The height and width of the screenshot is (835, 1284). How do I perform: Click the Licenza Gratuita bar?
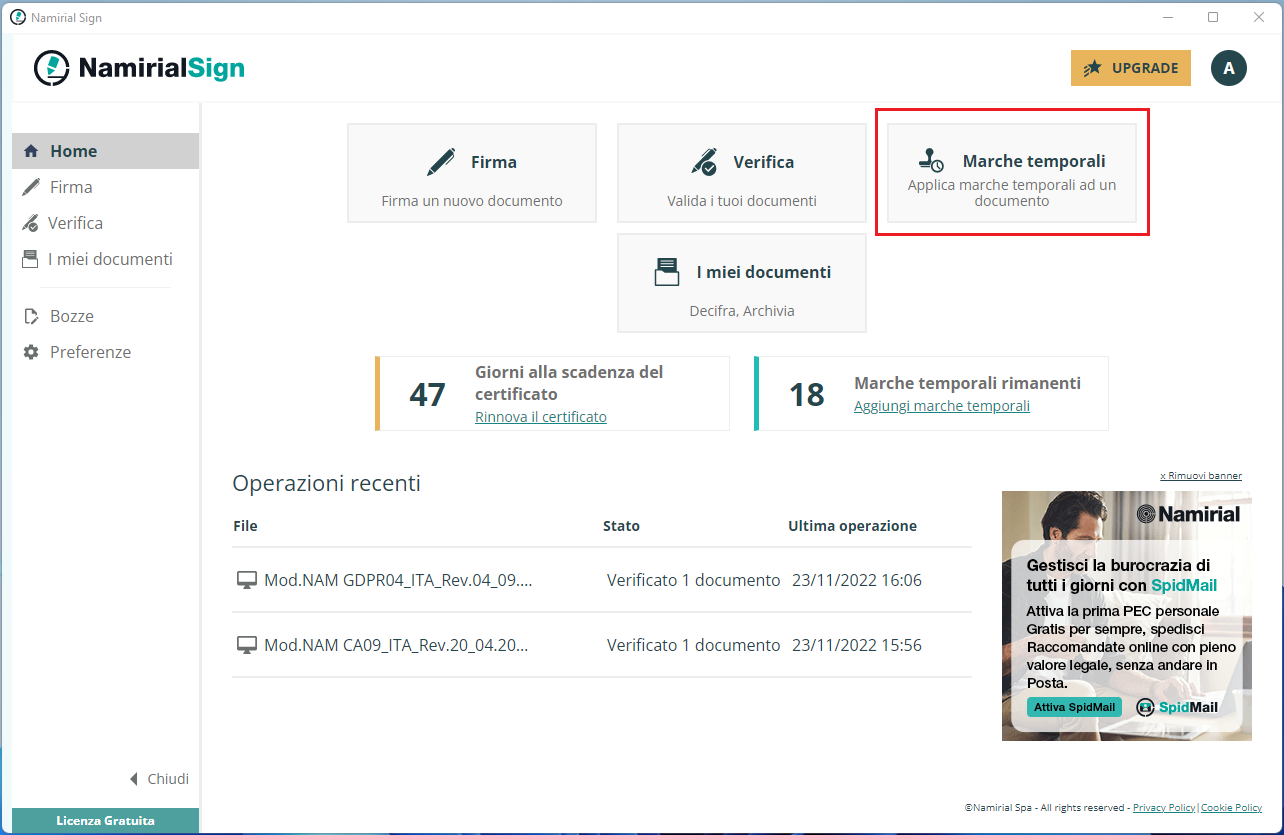click(105, 820)
